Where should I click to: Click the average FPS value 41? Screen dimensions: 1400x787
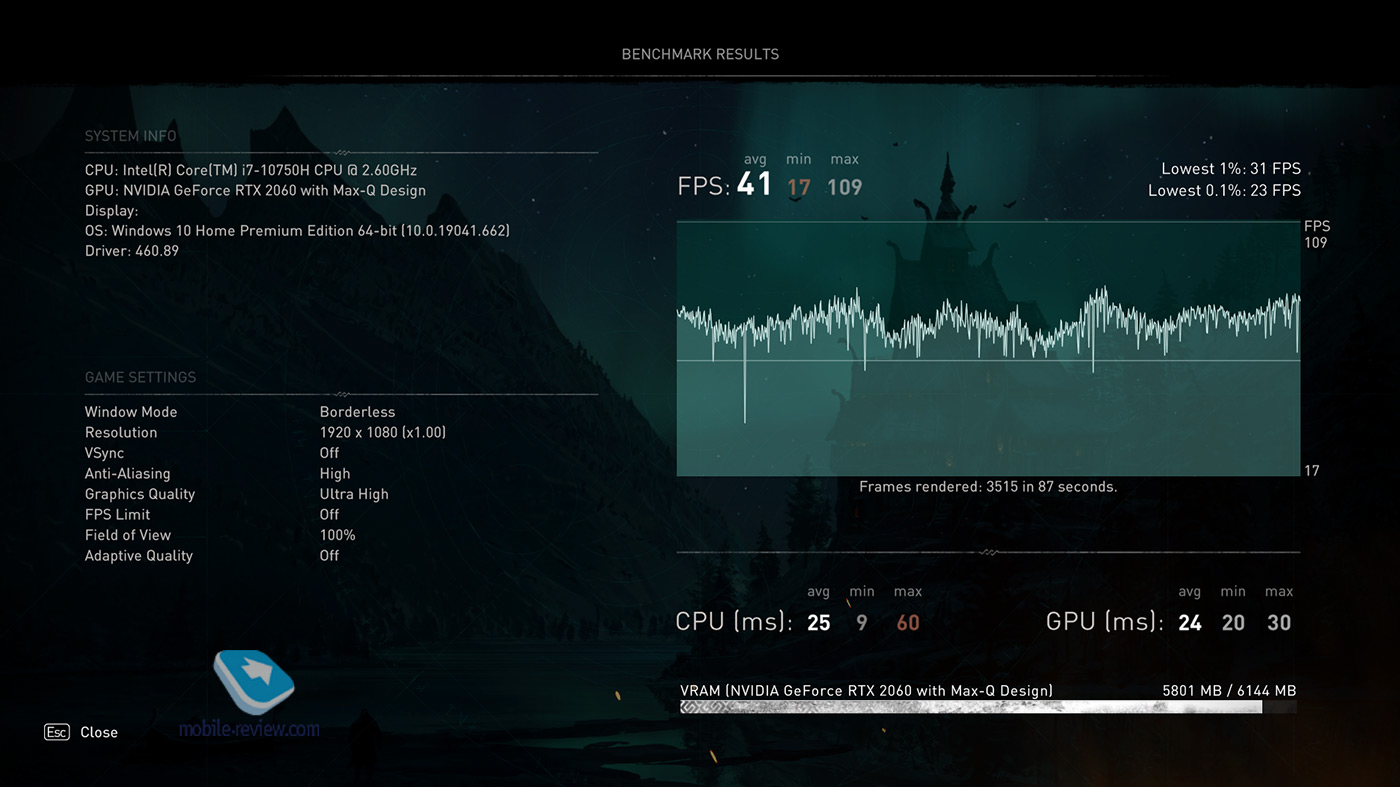pyautogui.click(x=754, y=185)
